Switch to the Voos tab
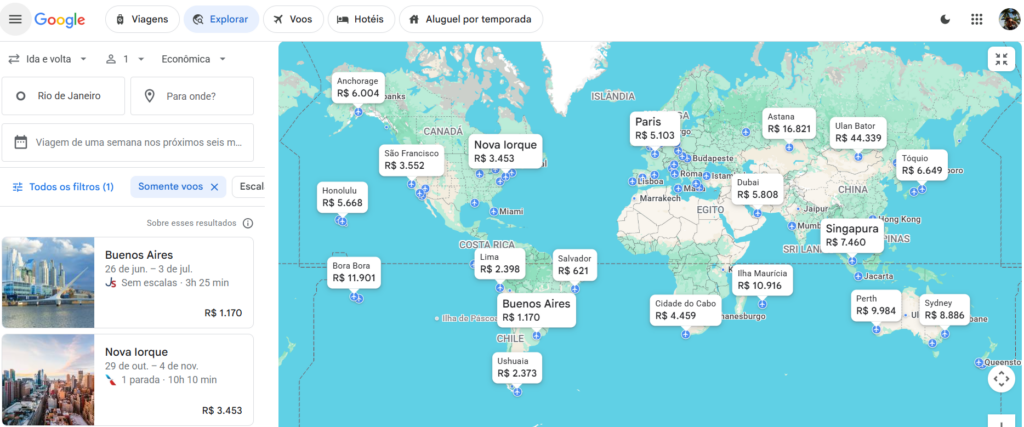1024x427 pixels. pos(293,19)
